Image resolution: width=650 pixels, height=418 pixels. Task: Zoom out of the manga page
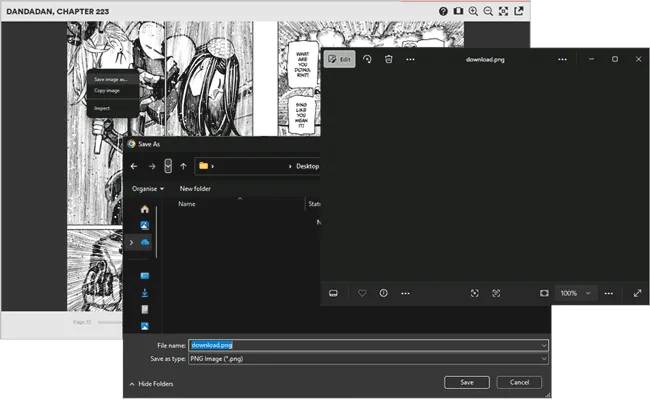pyautogui.click(x=488, y=11)
